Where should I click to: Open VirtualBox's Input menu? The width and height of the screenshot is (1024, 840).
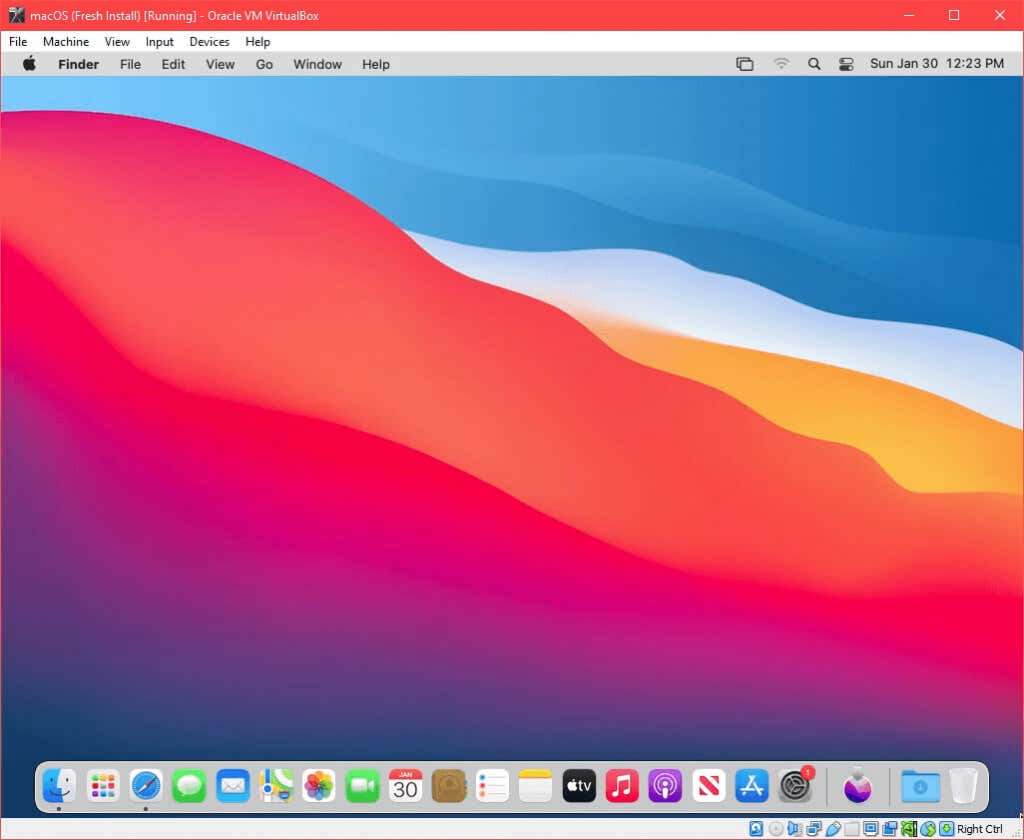point(159,41)
